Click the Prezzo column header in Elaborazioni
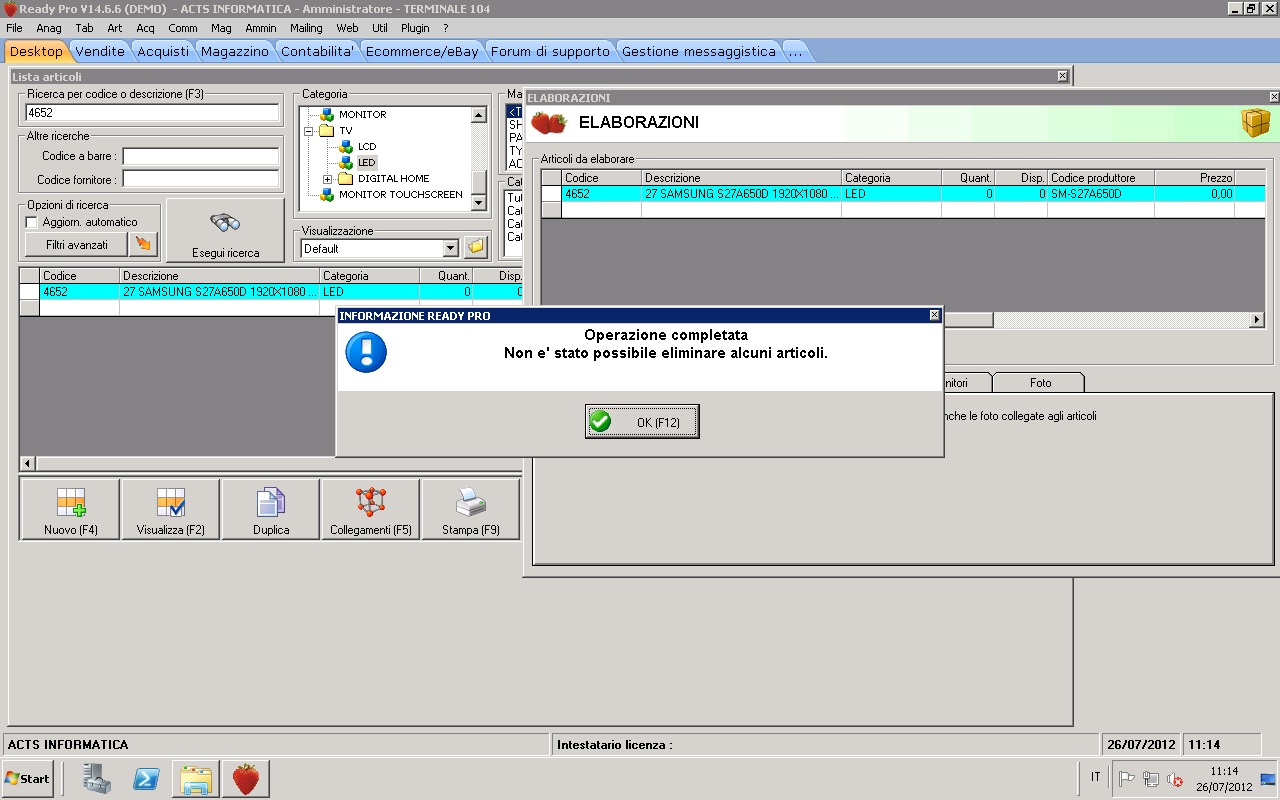Screen dimensions: 1280x800 [x=1195, y=178]
